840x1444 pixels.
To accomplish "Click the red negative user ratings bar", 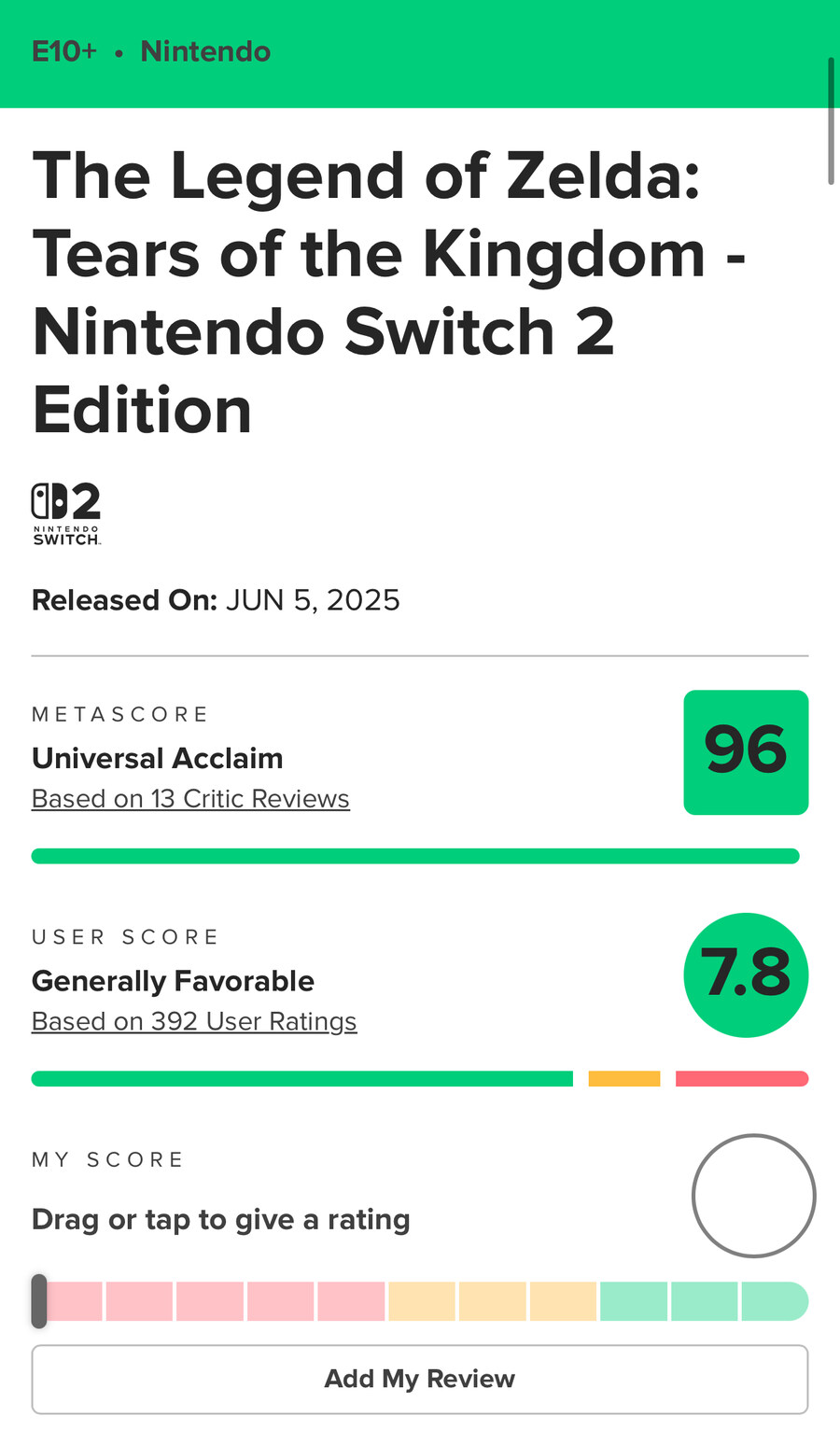I will tap(742, 1079).
